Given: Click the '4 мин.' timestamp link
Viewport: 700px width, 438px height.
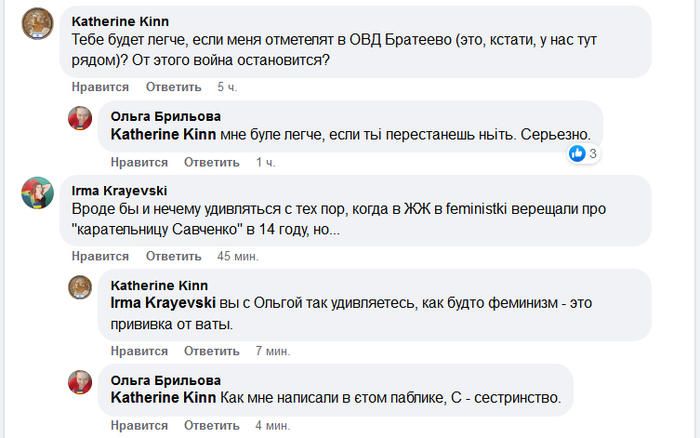Looking at the screenshot, I should (272, 424).
